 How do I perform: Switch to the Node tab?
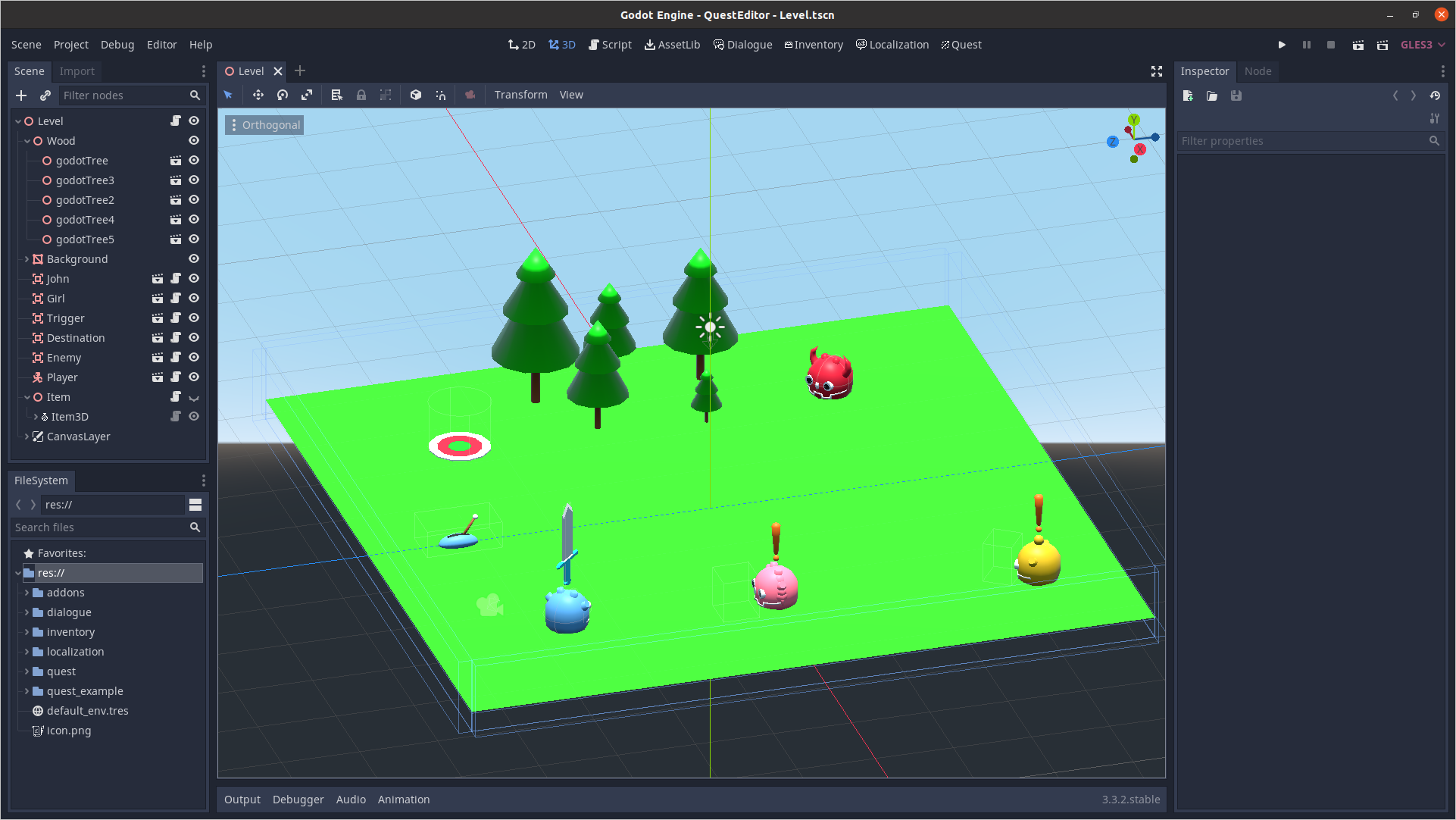pos(1258,71)
